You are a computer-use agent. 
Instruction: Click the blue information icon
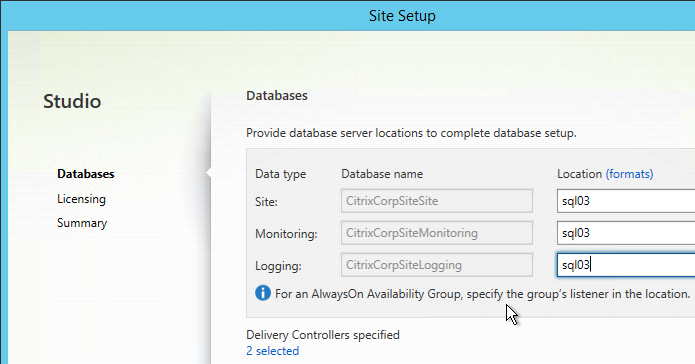pyautogui.click(x=263, y=293)
